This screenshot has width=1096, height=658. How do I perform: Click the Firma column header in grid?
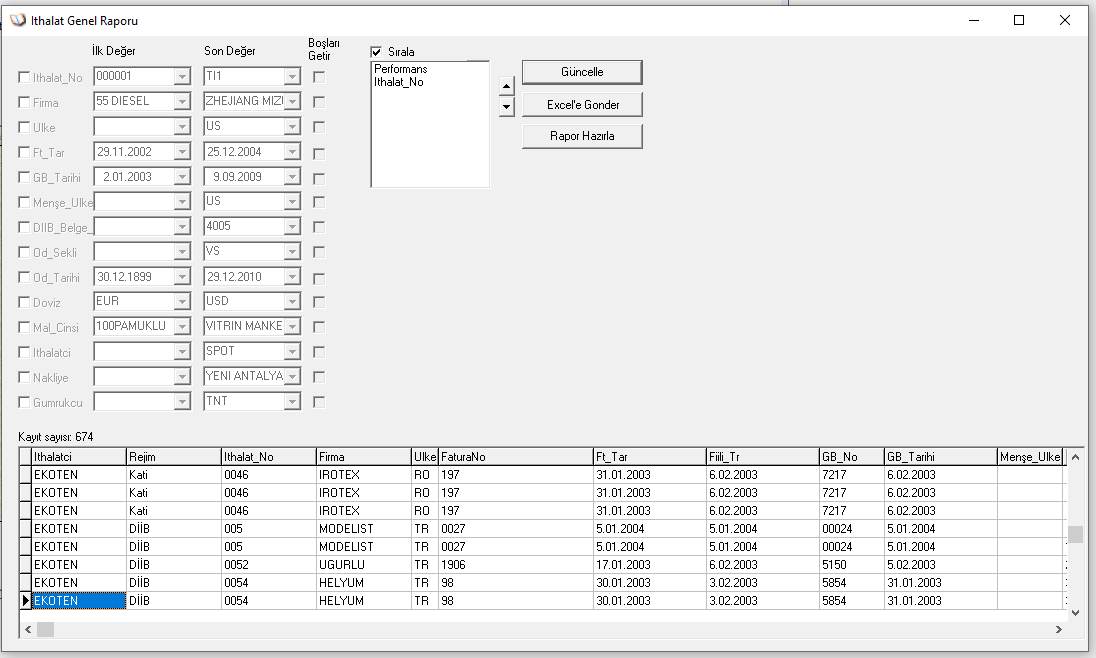click(x=363, y=457)
